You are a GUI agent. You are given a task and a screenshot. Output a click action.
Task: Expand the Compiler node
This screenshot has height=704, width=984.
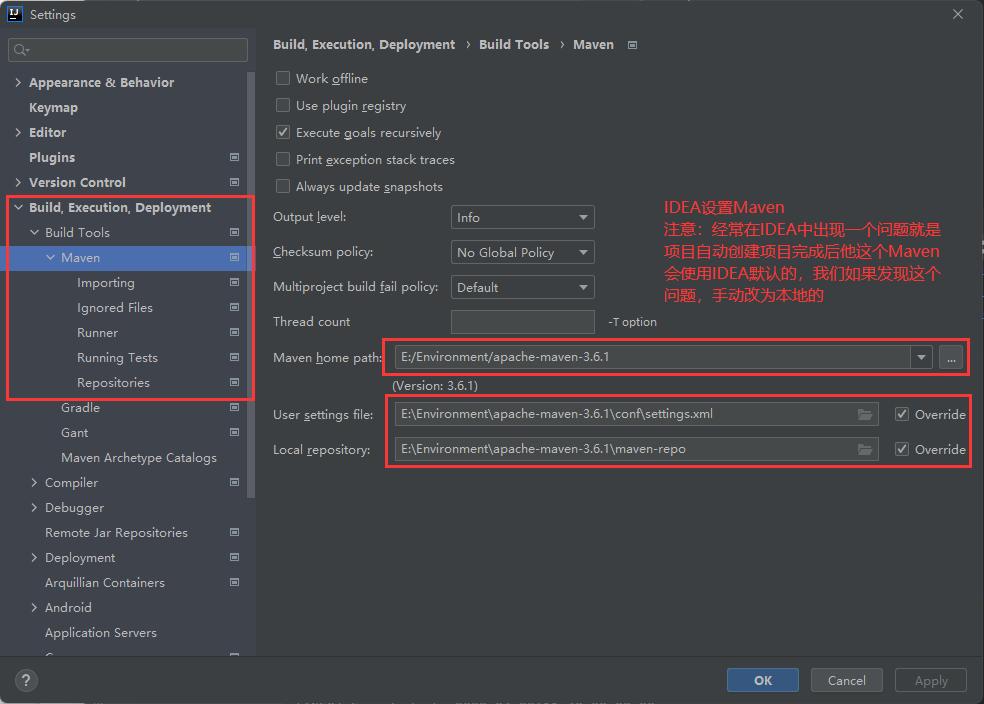click(x=35, y=483)
